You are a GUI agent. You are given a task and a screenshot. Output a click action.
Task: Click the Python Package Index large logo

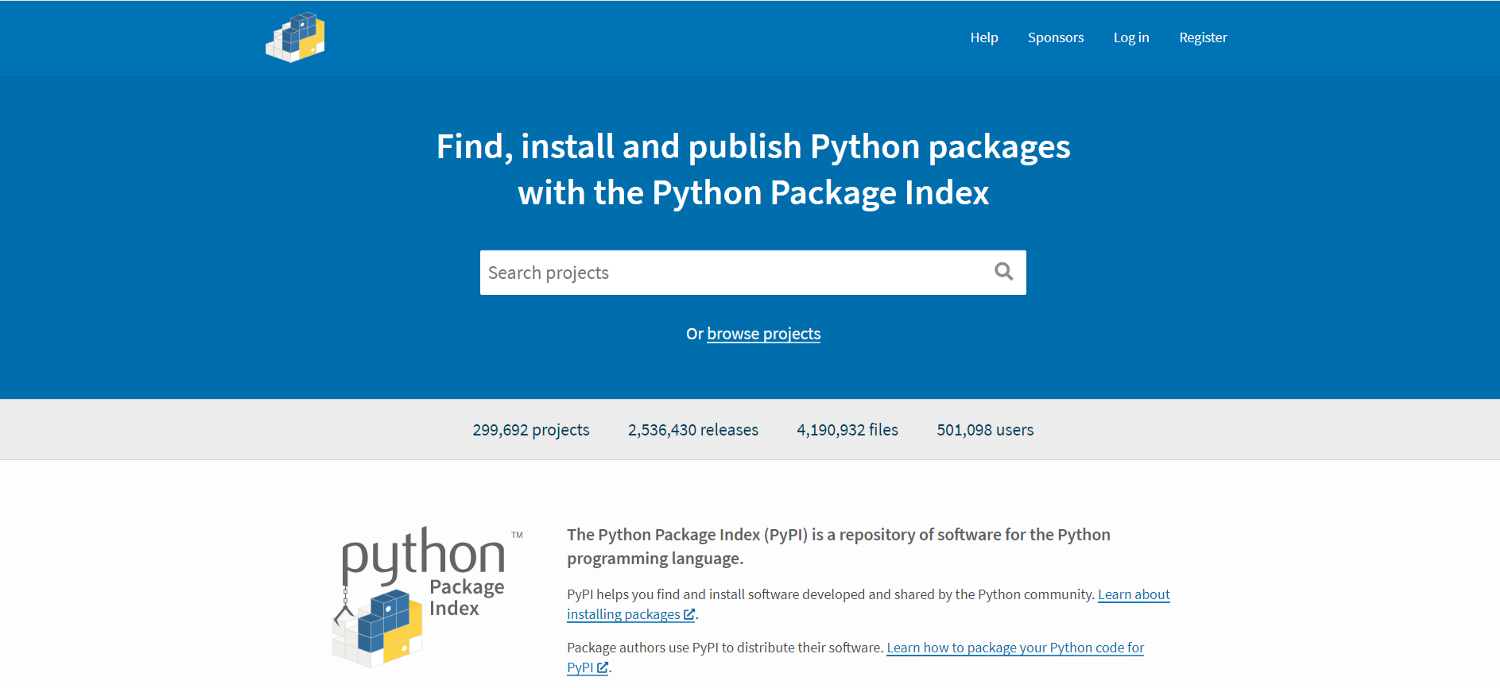point(426,597)
